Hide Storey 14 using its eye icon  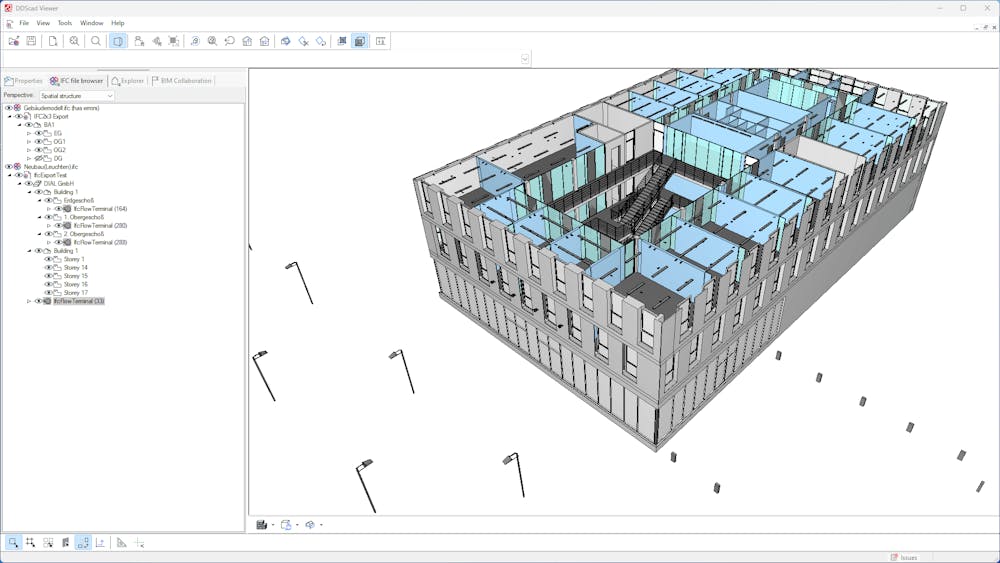pos(48,268)
